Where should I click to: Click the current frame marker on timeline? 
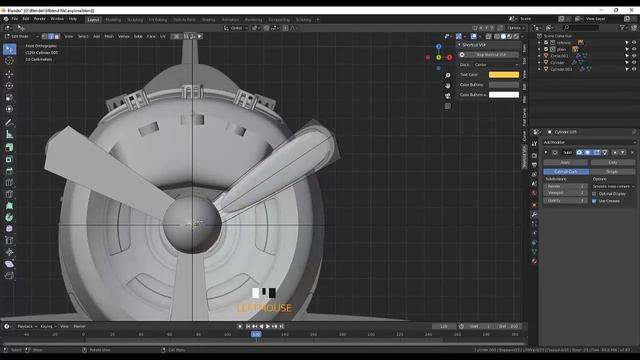[256, 334]
